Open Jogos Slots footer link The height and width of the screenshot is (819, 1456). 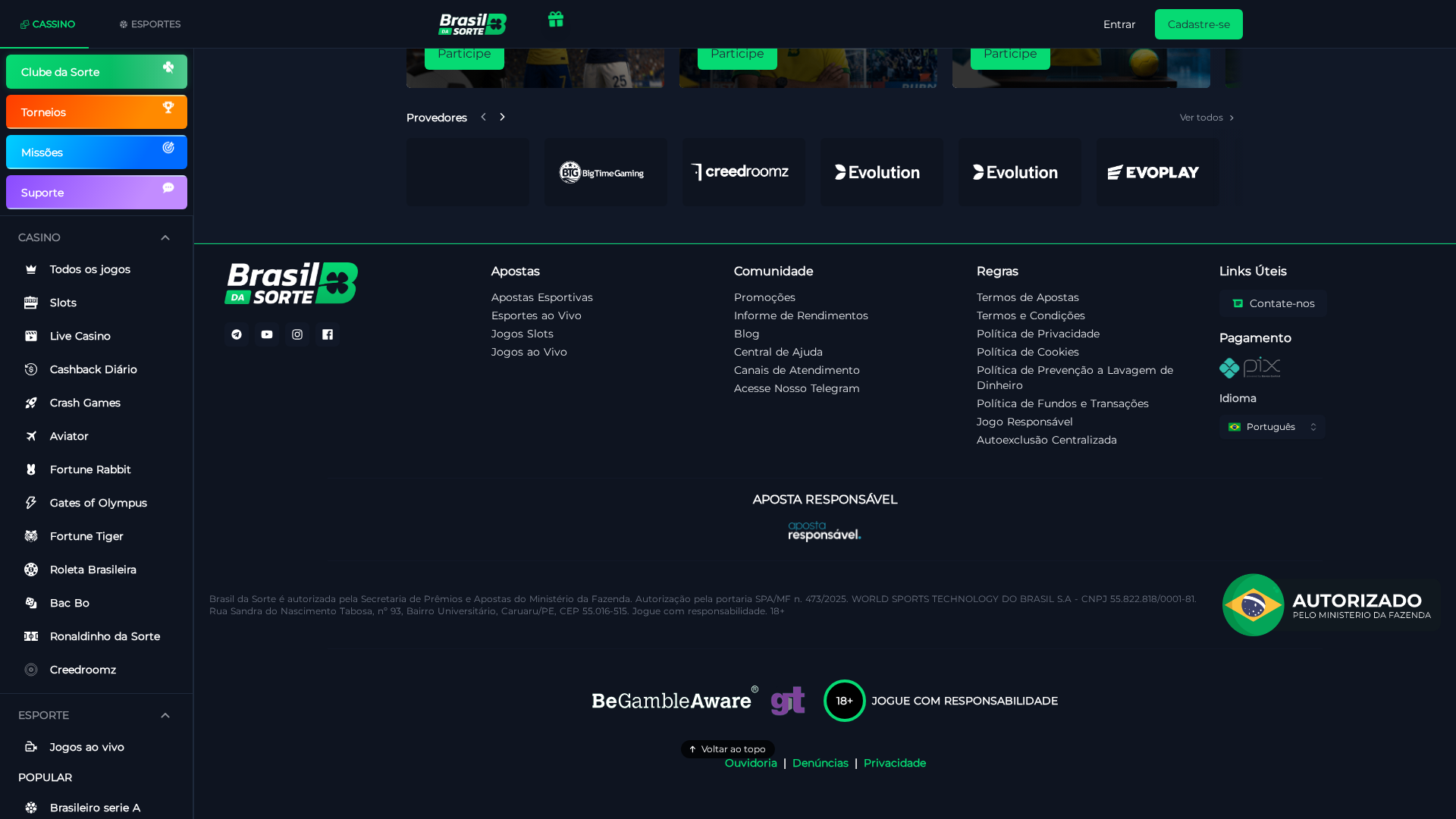point(522,334)
